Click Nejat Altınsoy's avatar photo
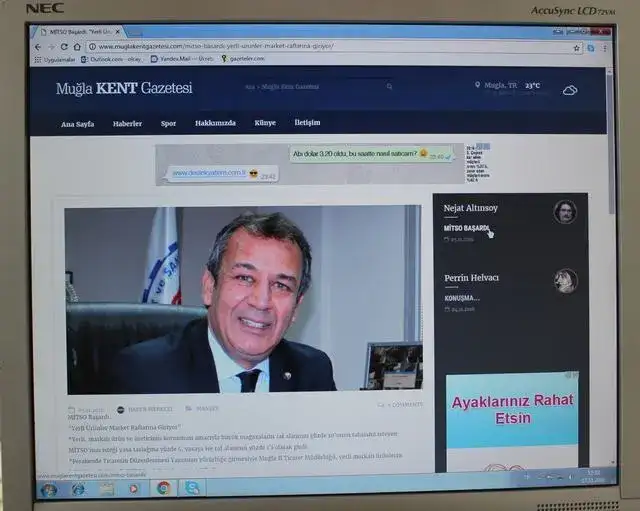Image resolution: width=640 pixels, height=511 pixels. pos(565,212)
